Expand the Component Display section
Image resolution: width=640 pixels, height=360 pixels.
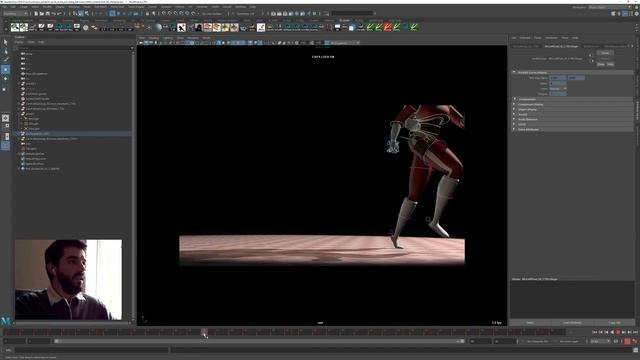coord(571,104)
